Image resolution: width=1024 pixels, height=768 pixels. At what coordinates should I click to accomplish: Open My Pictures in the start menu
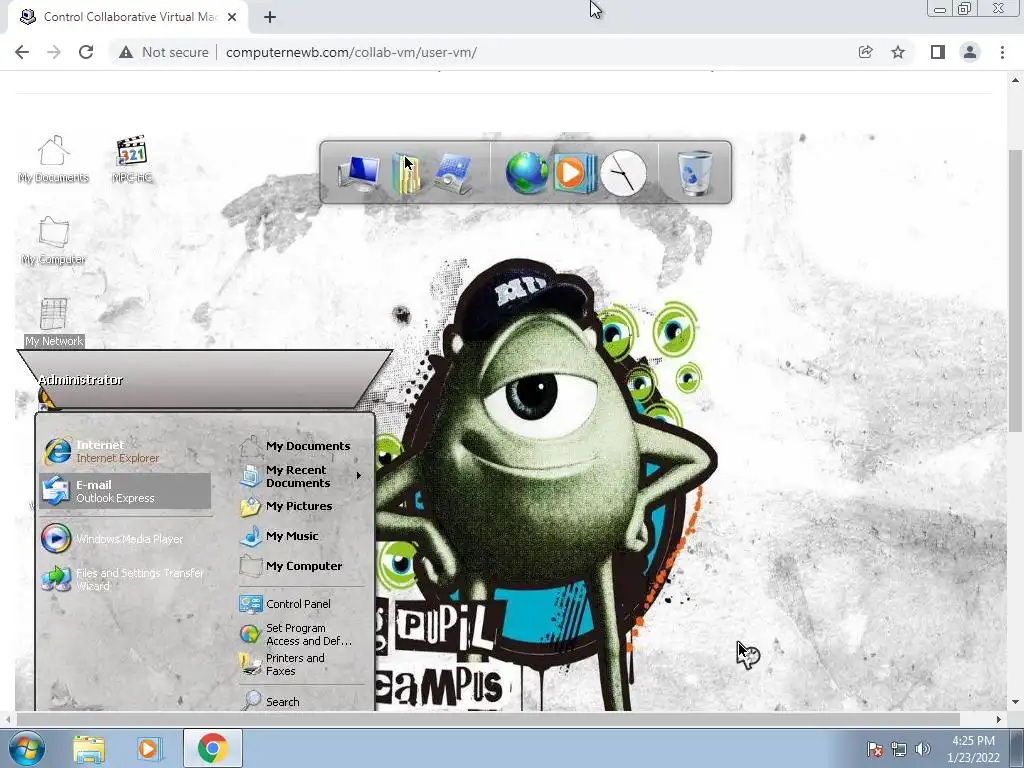[287, 506]
